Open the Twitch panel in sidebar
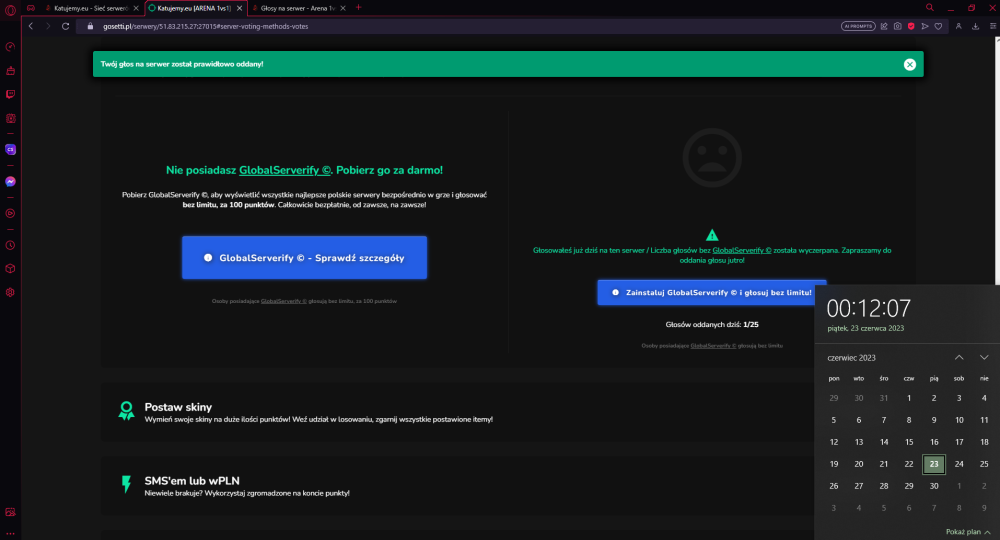Viewport: 1000px width, 540px height. [x=10, y=94]
